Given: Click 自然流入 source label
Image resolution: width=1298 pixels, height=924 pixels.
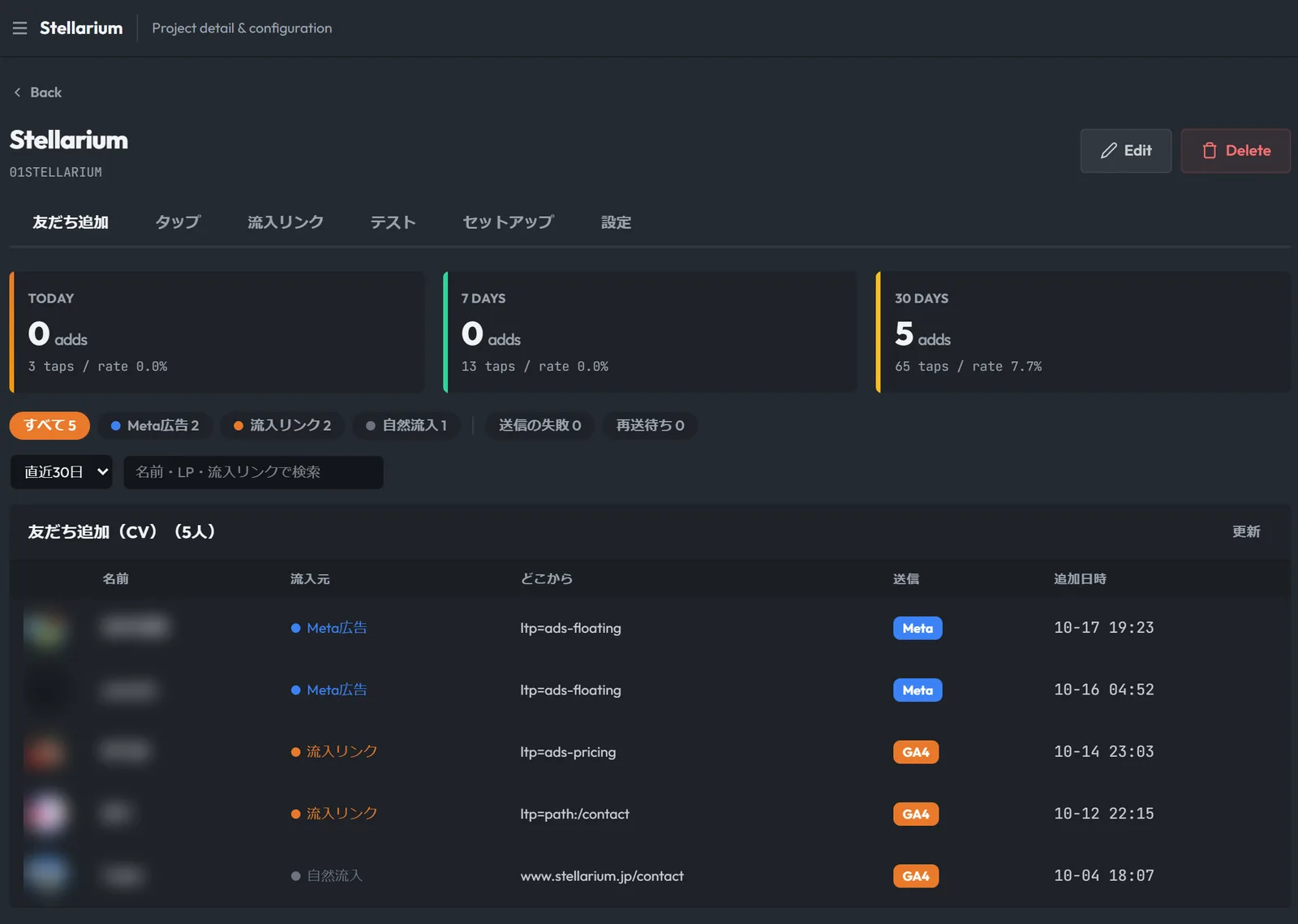Looking at the screenshot, I should click(327, 876).
